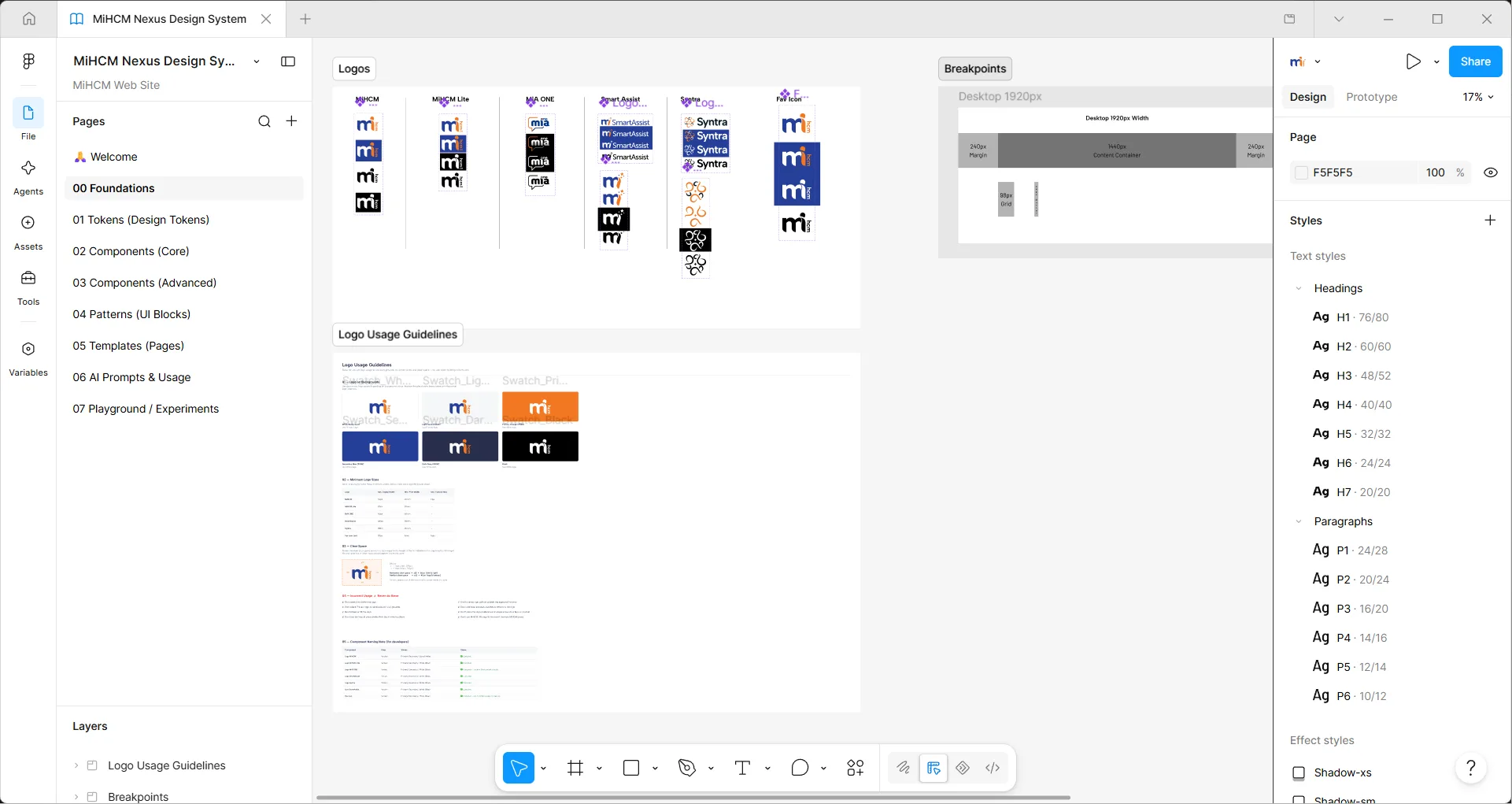
Task: Select the H4 · 40/40 text style
Action: click(x=1351, y=405)
